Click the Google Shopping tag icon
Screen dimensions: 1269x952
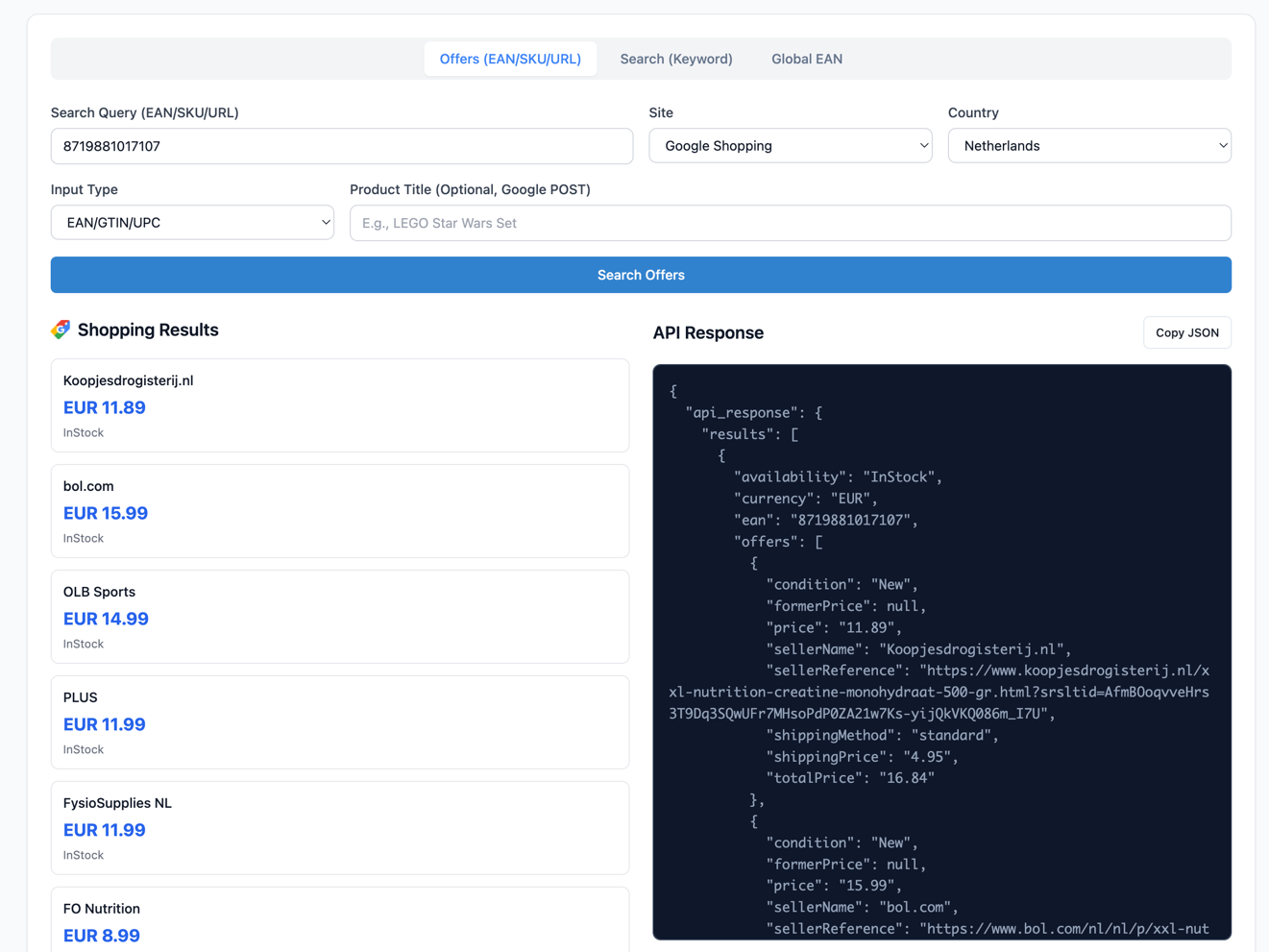point(61,330)
